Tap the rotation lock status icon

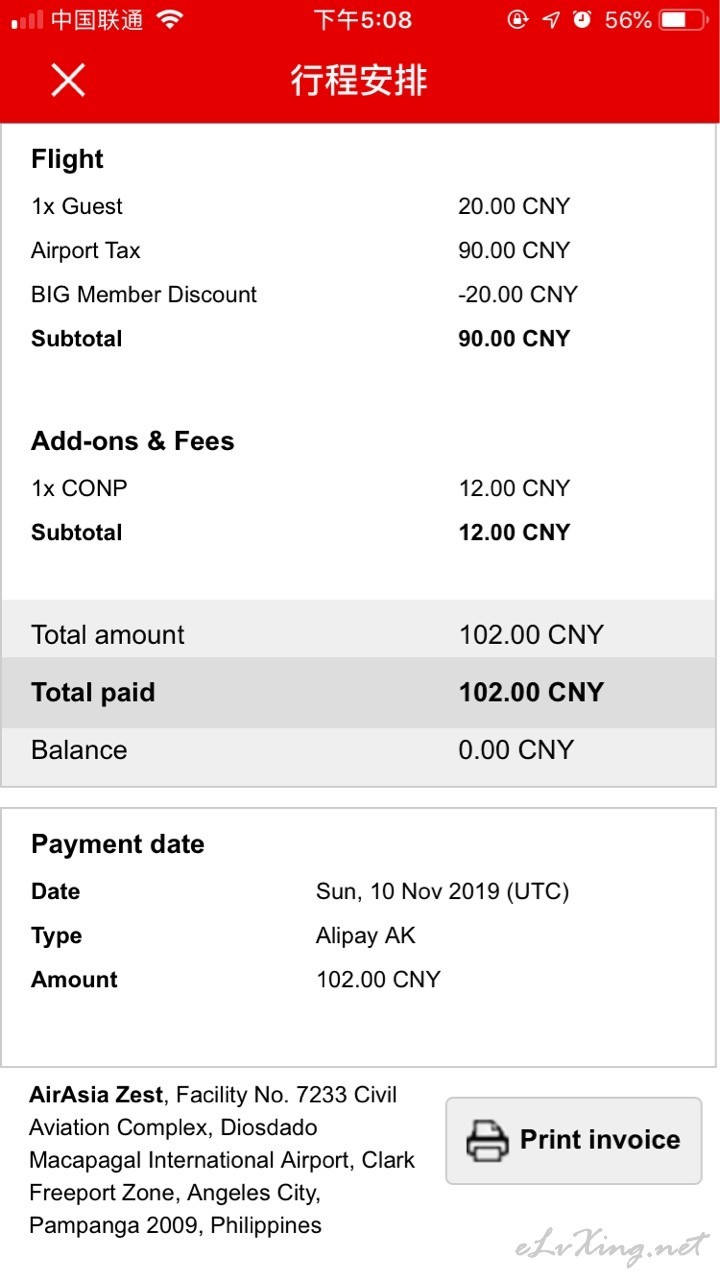click(517, 20)
